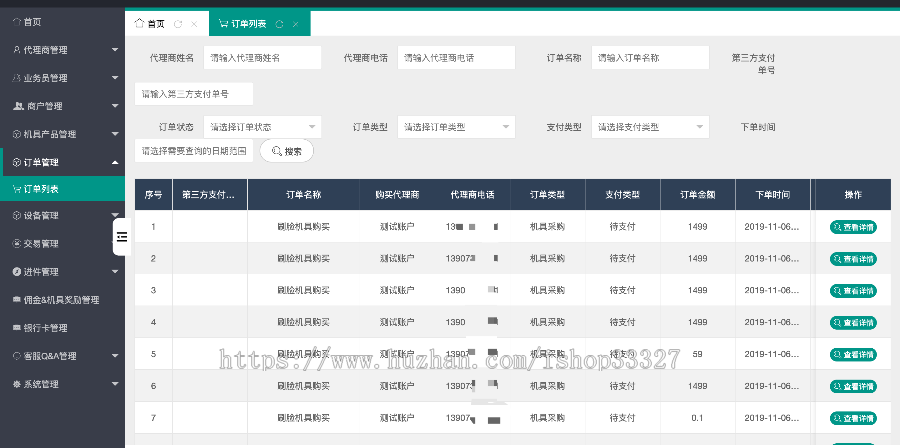The width and height of the screenshot is (900, 448).
Task: Click the 订单金额 column header
Action: point(697,195)
